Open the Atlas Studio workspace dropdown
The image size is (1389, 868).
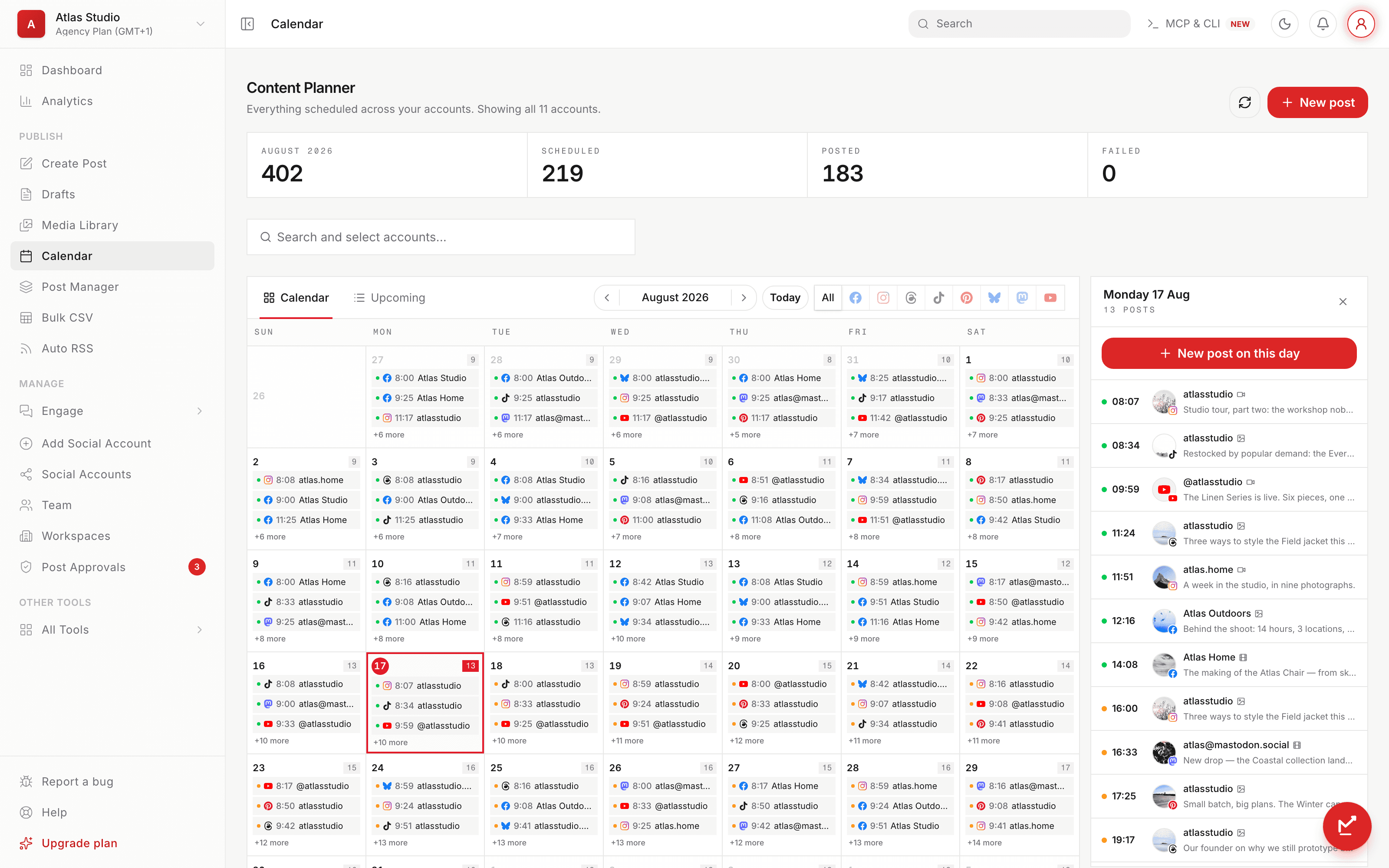[112, 23]
